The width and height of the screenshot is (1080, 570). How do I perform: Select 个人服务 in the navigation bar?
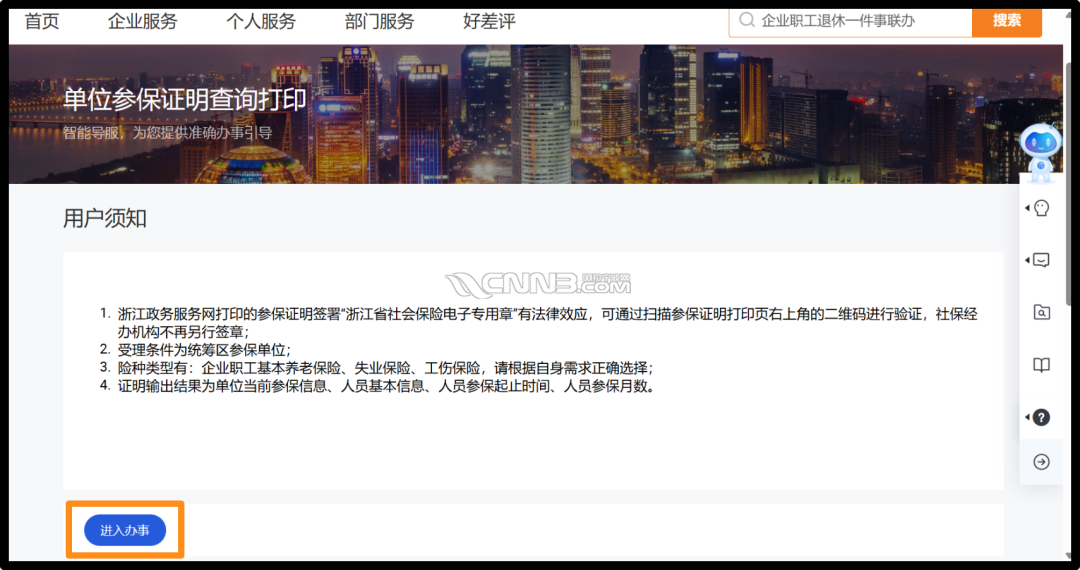pyautogui.click(x=261, y=21)
